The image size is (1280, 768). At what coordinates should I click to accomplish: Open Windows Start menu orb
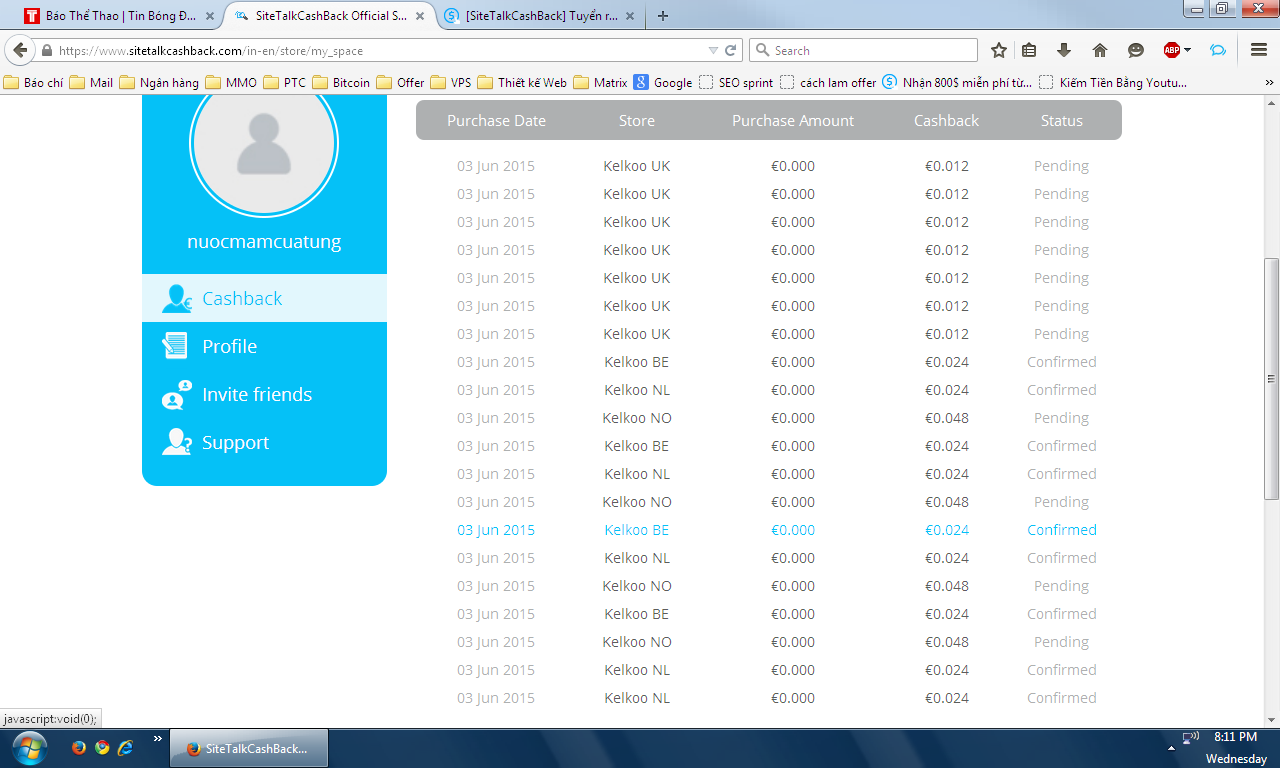[29, 747]
